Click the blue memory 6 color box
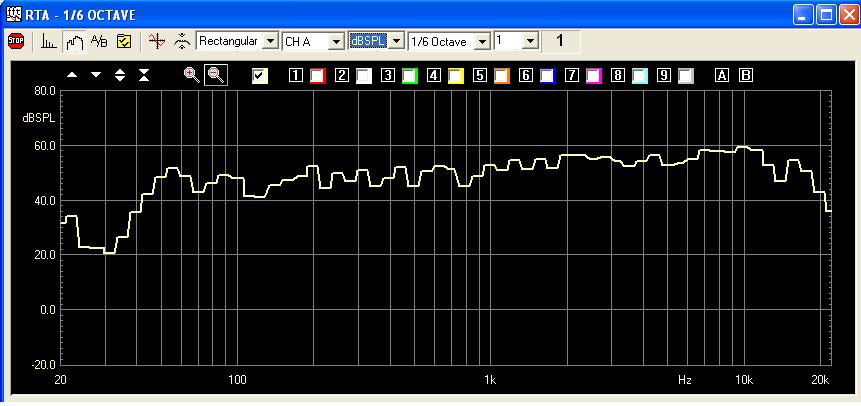 point(547,75)
